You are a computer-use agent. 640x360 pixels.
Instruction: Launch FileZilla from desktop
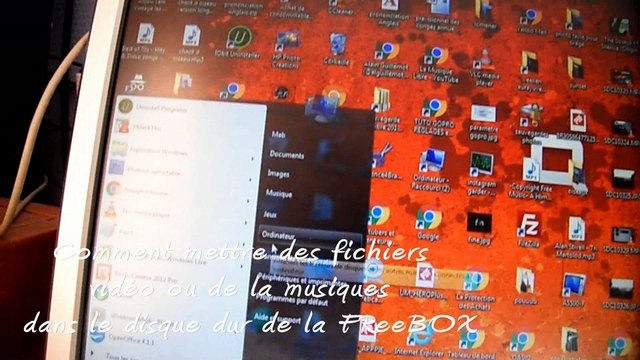pos(529,229)
